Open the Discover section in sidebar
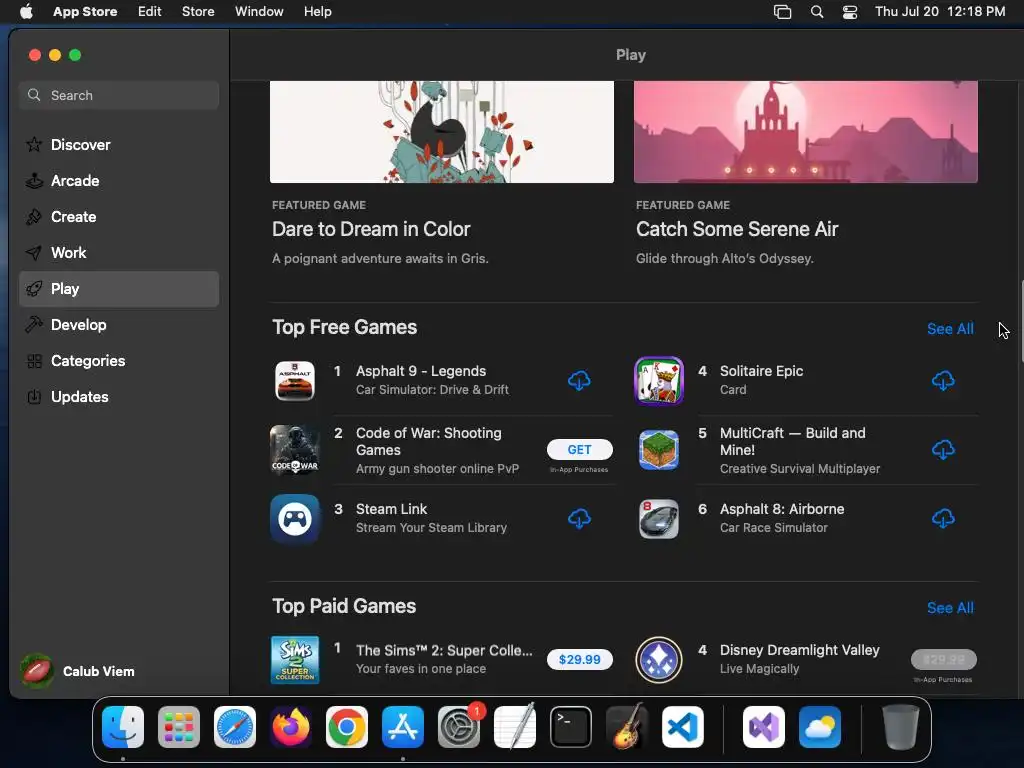Image resolution: width=1024 pixels, height=768 pixels. click(119, 144)
